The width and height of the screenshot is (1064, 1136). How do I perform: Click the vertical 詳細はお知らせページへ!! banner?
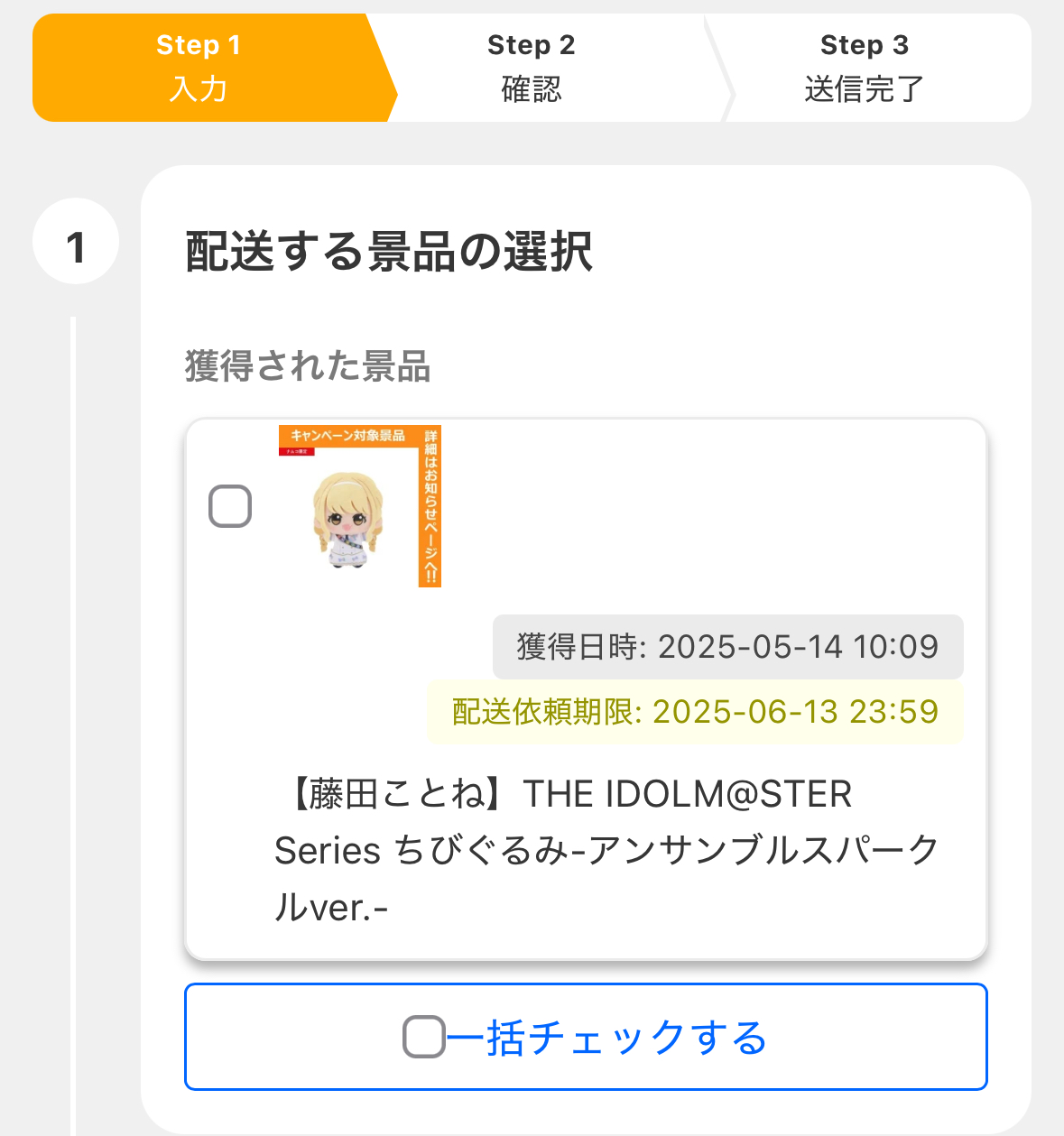point(430,507)
